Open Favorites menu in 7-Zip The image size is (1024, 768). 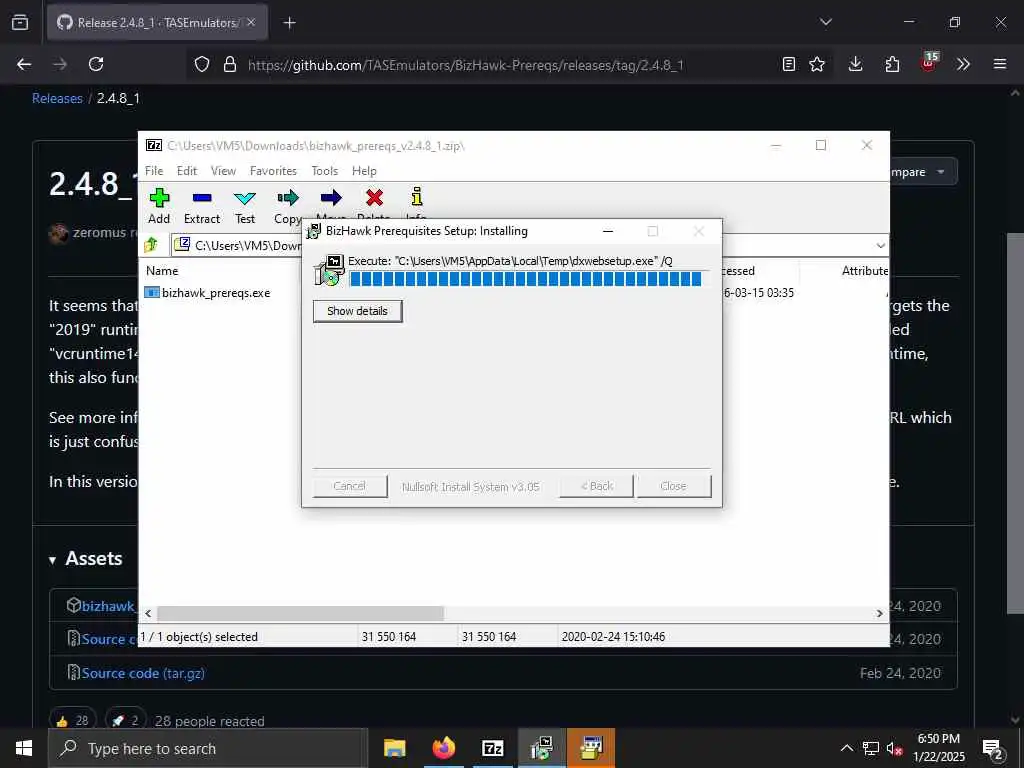pos(273,170)
